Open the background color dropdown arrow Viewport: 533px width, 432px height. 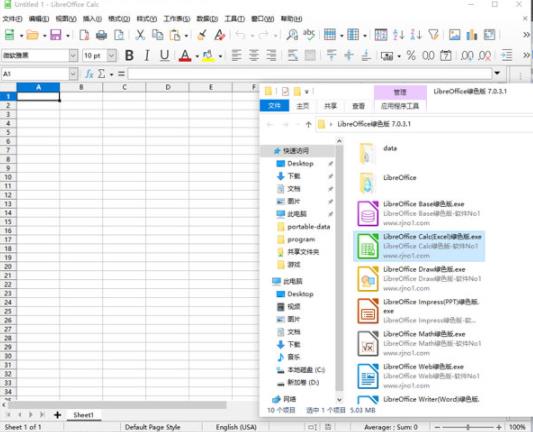(x=221, y=56)
